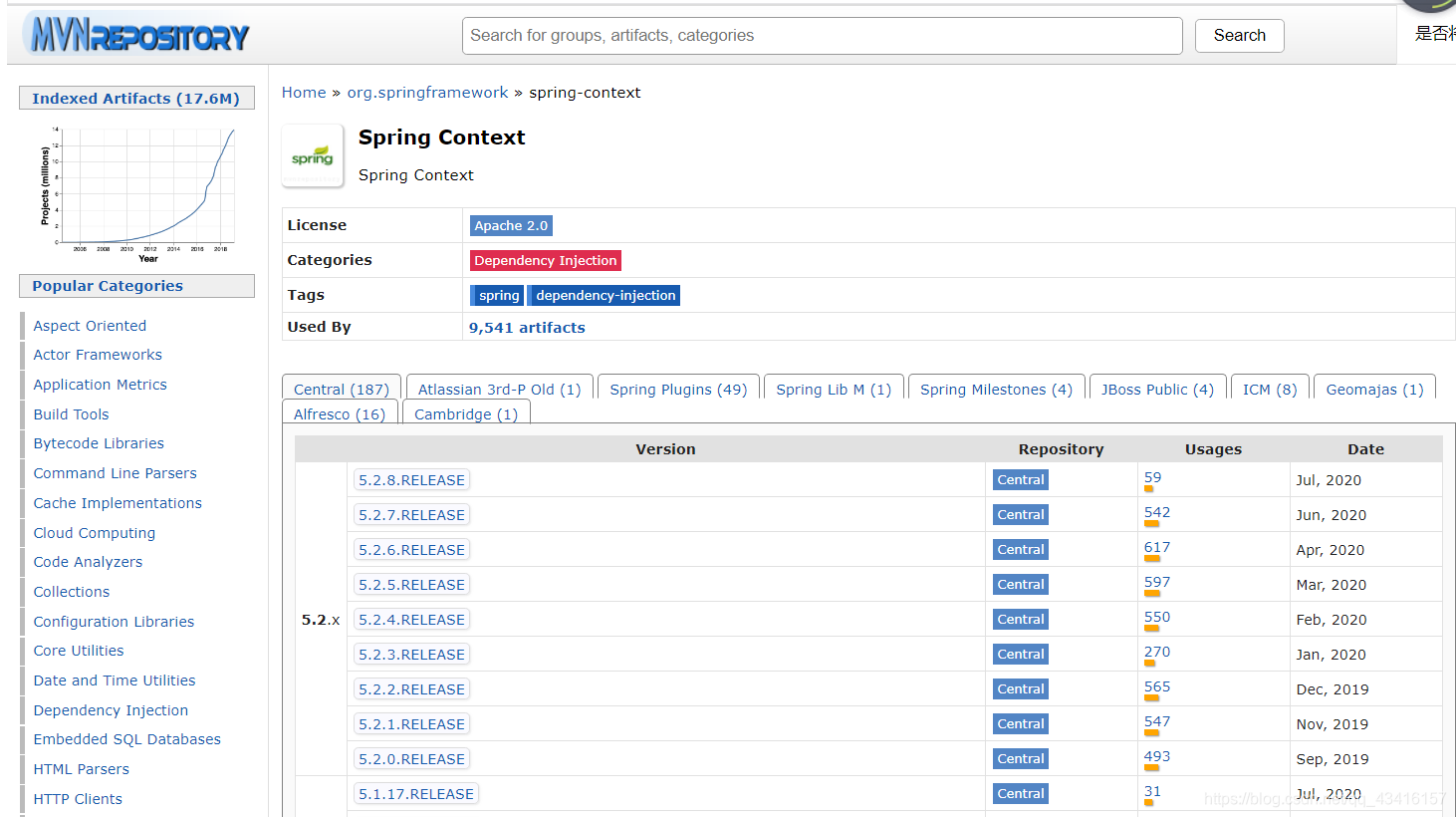Open HTML Parsers category

(82, 769)
